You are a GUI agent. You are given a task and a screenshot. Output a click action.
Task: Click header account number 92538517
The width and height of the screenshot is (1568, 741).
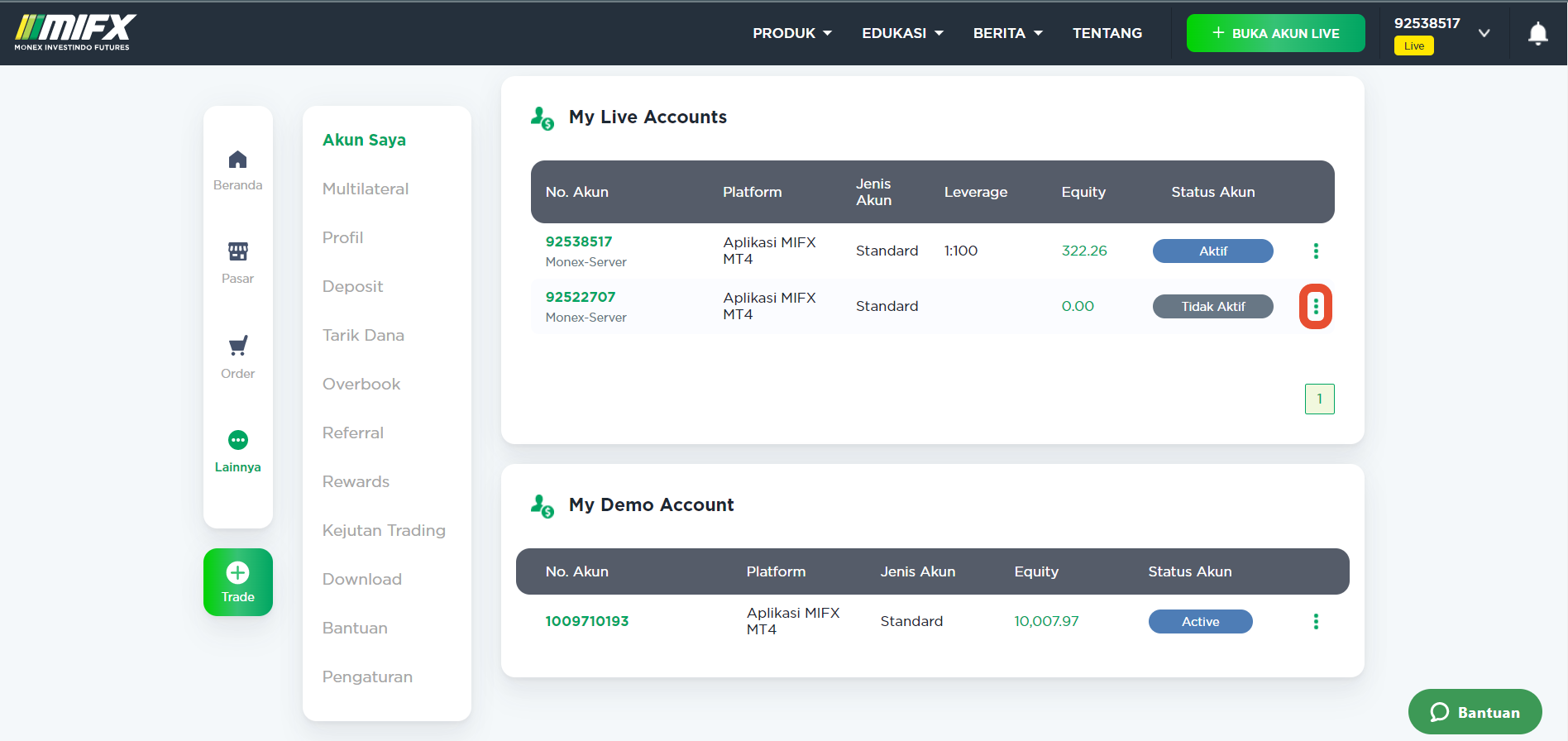[1427, 23]
